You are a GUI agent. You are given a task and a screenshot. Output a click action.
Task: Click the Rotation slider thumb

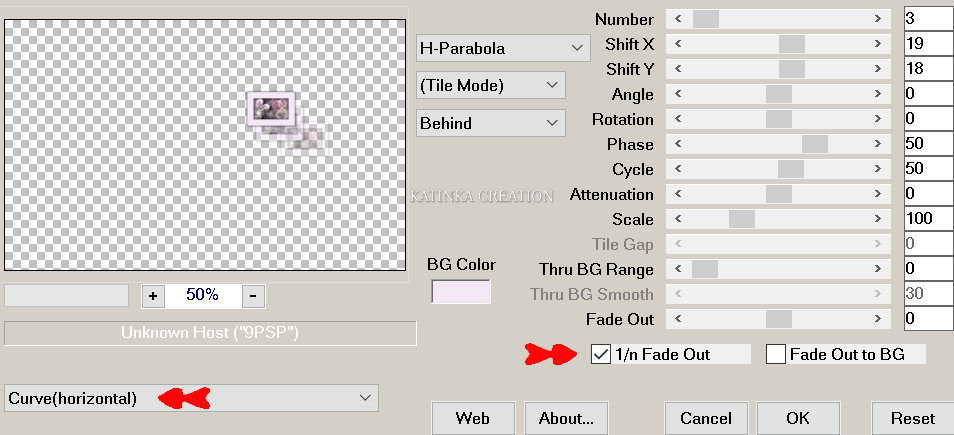(778, 119)
